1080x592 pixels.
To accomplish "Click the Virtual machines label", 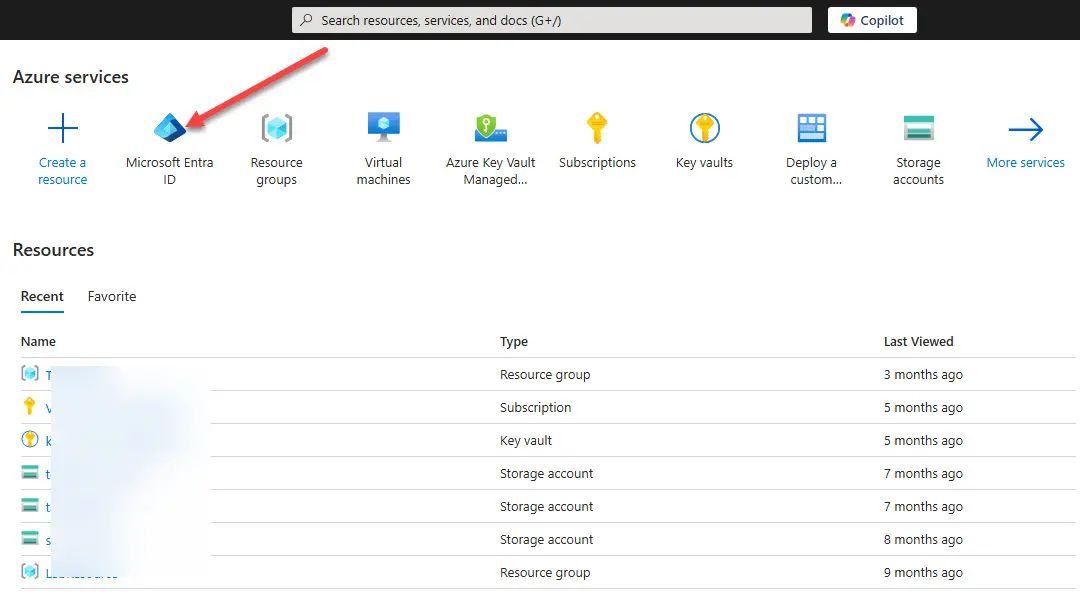I will [x=384, y=171].
